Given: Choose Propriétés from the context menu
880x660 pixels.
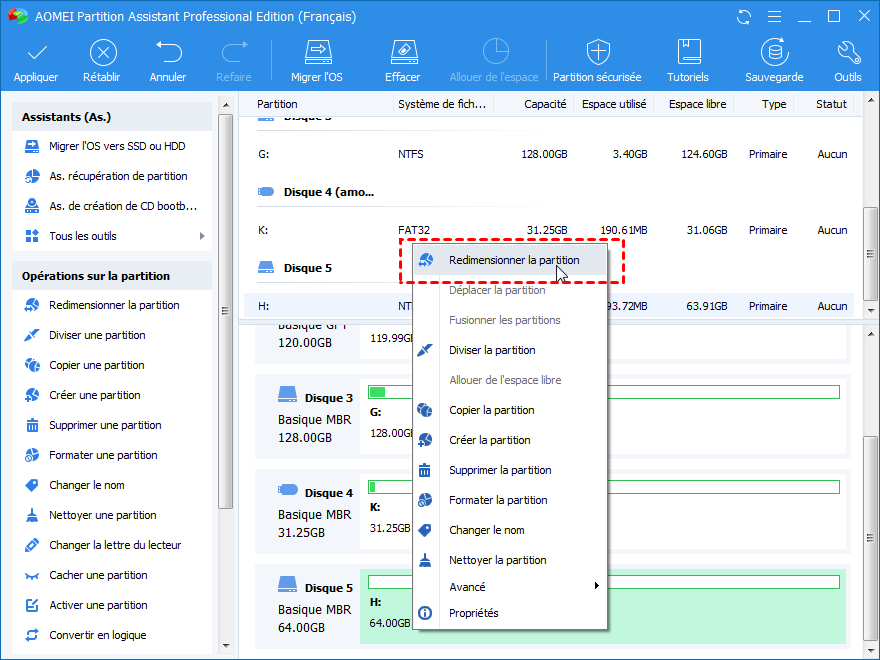Looking at the screenshot, I should [x=473, y=613].
